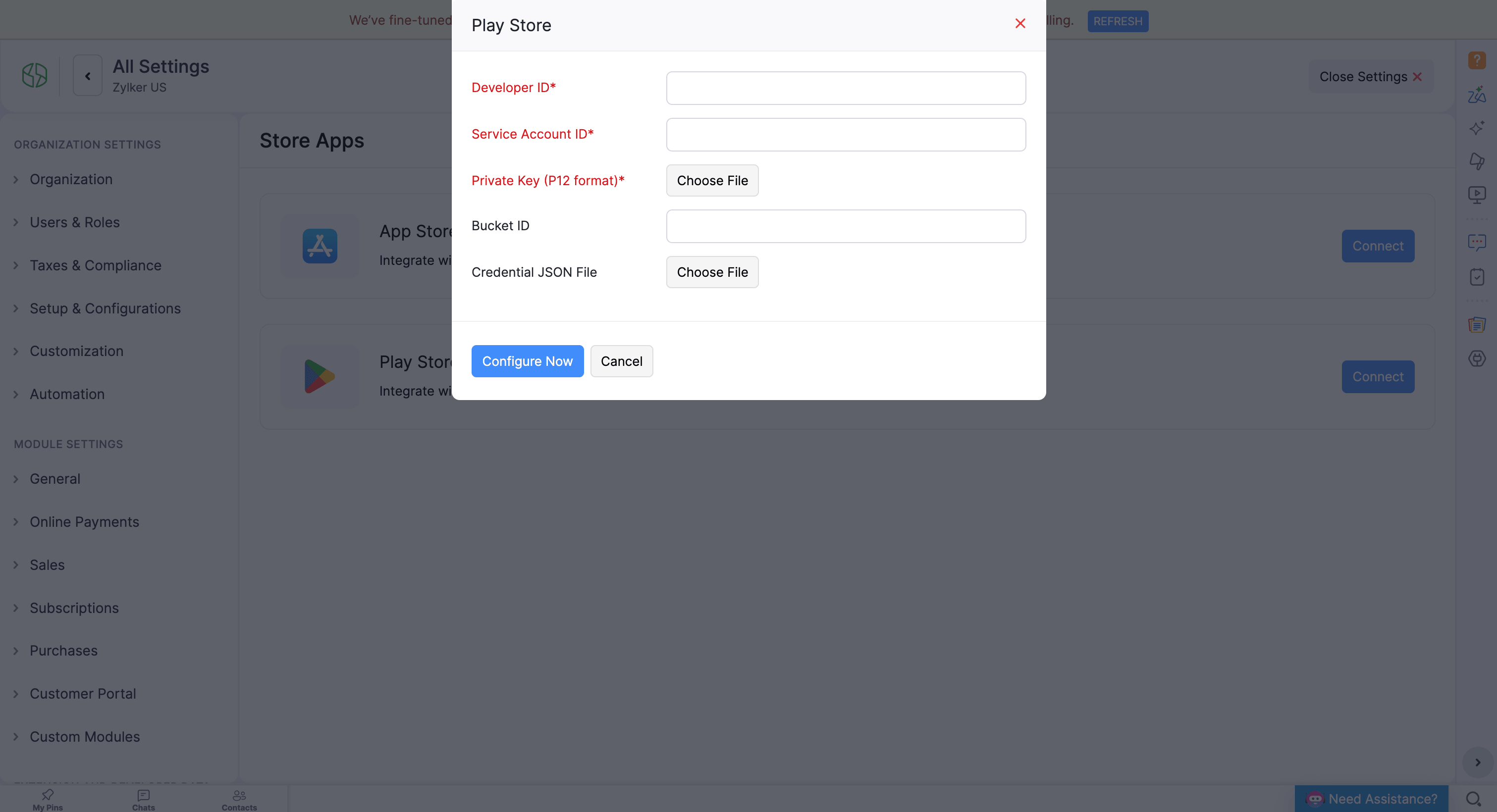This screenshot has height=812, width=1497.
Task: Click the search magnifier icon bottom right
Action: (x=1473, y=799)
